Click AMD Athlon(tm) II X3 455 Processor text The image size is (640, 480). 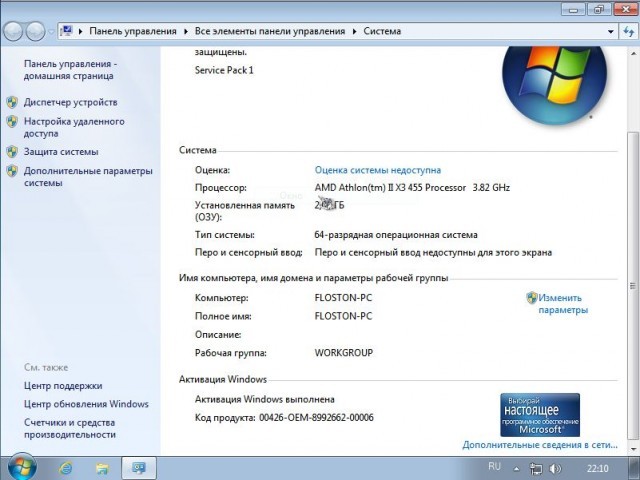coord(390,188)
